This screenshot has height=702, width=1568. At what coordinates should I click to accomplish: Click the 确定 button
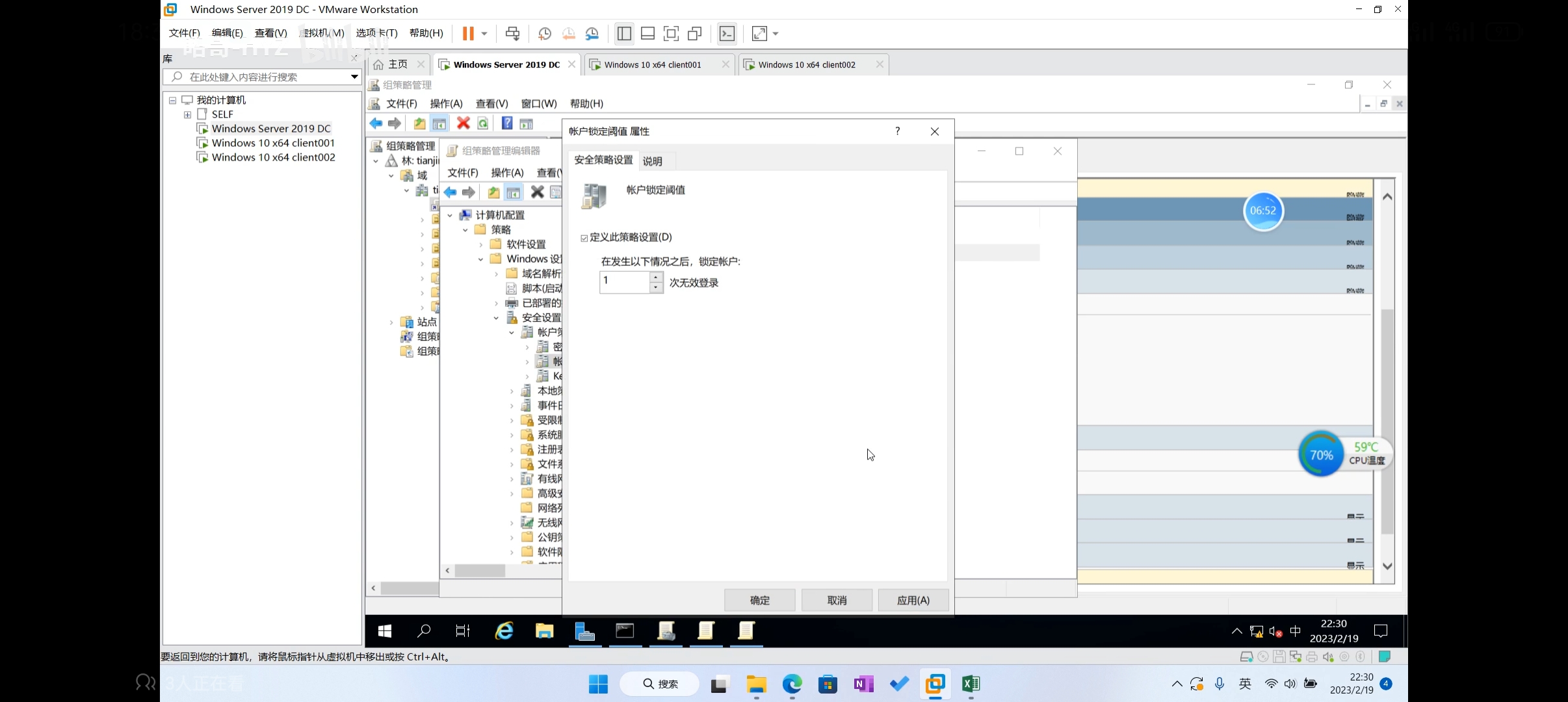[x=759, y=600]
